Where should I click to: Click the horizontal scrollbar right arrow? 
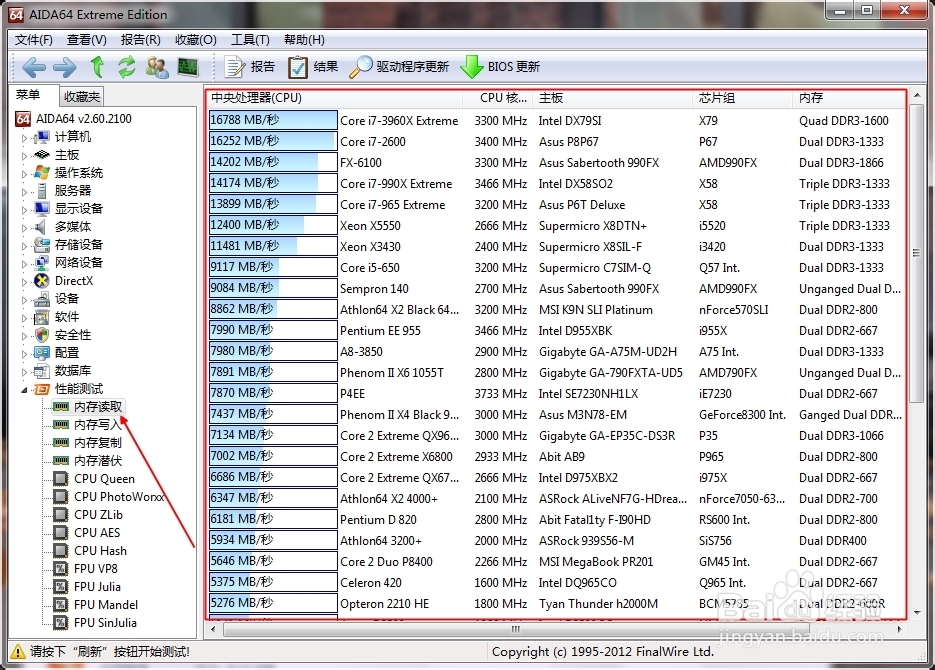[899, 629]
